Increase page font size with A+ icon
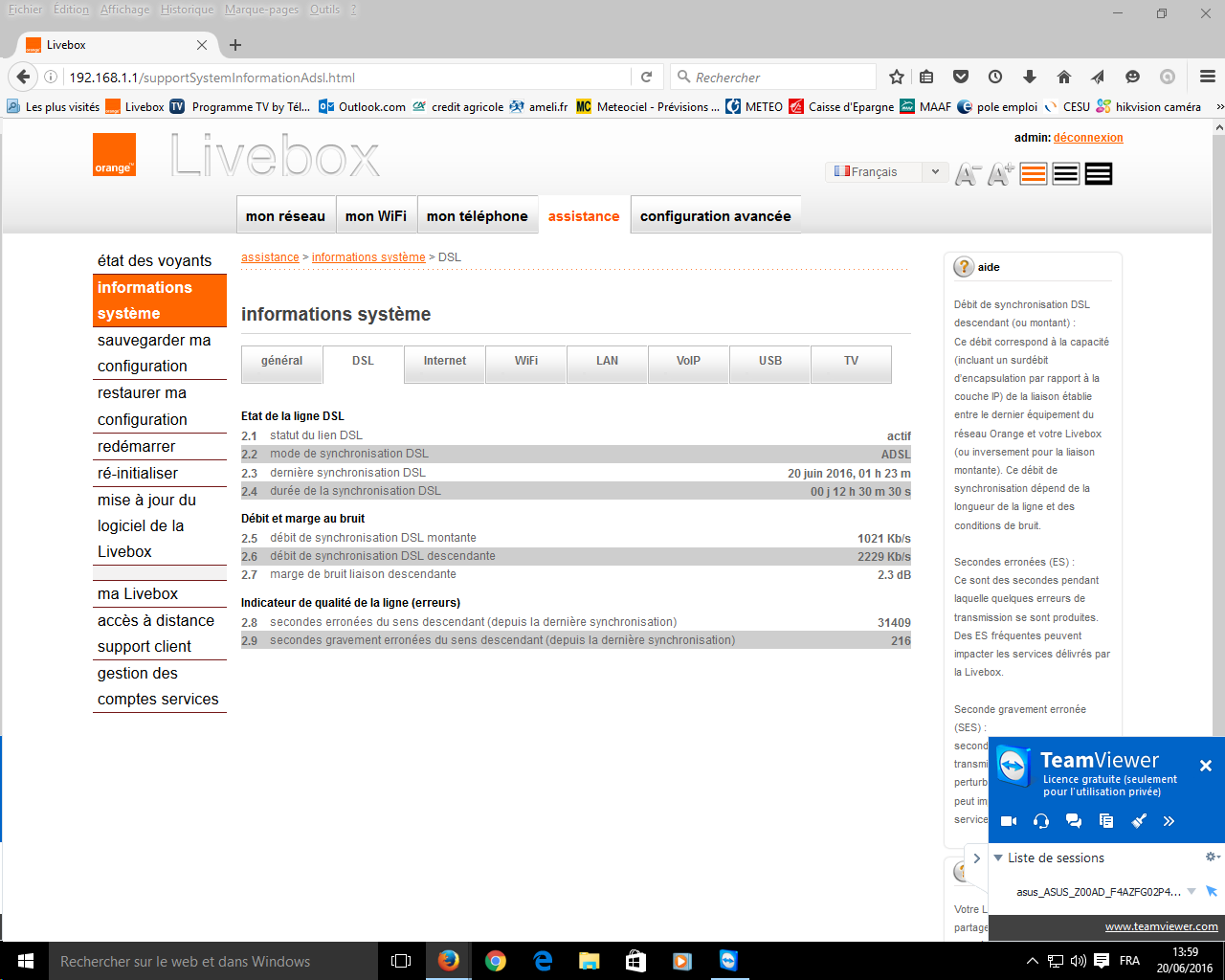1225x980 pixels. [1001, 174]
